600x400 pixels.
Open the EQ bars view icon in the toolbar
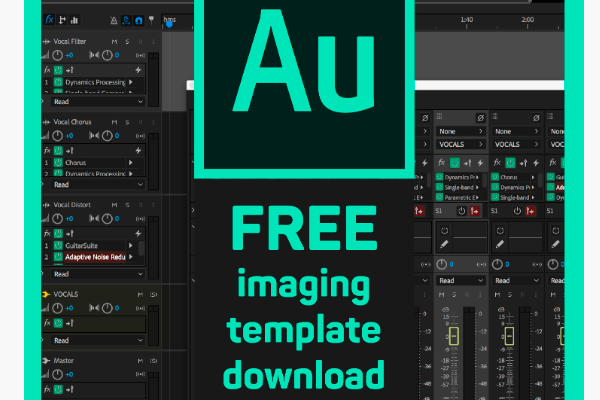point(74,20)
